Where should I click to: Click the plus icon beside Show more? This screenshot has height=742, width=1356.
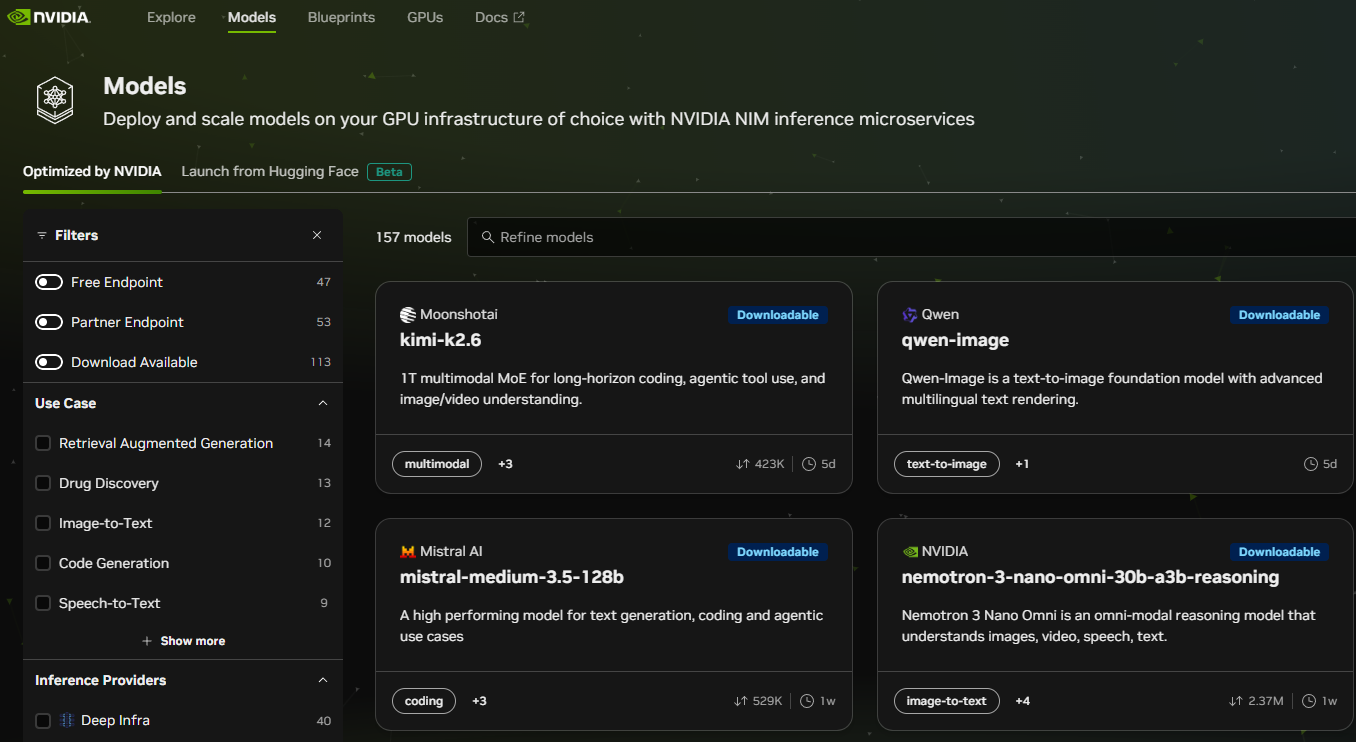point(147,641)
